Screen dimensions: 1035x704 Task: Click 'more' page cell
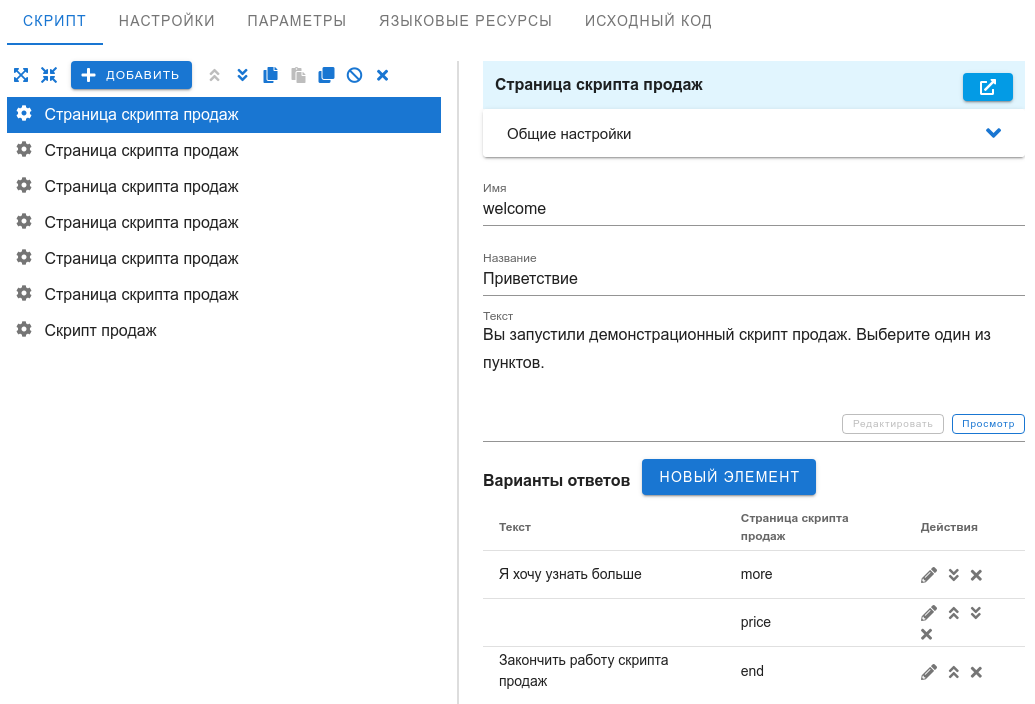coord(756,574)
